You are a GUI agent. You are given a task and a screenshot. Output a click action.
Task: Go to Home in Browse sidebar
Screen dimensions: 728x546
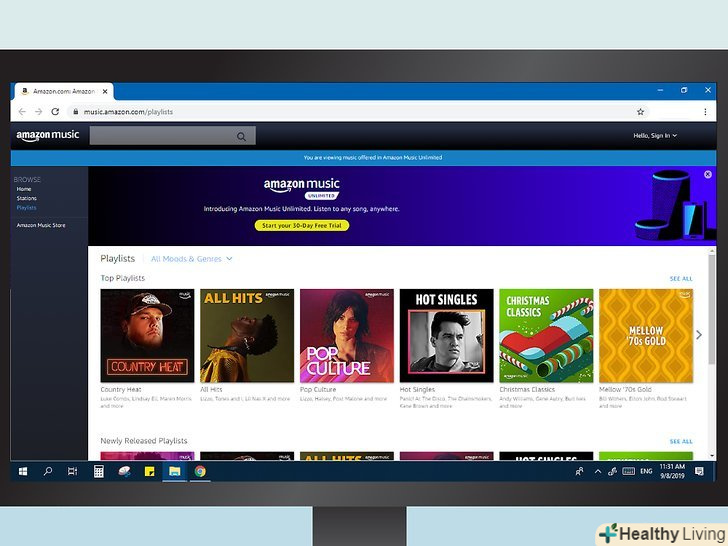24,189
